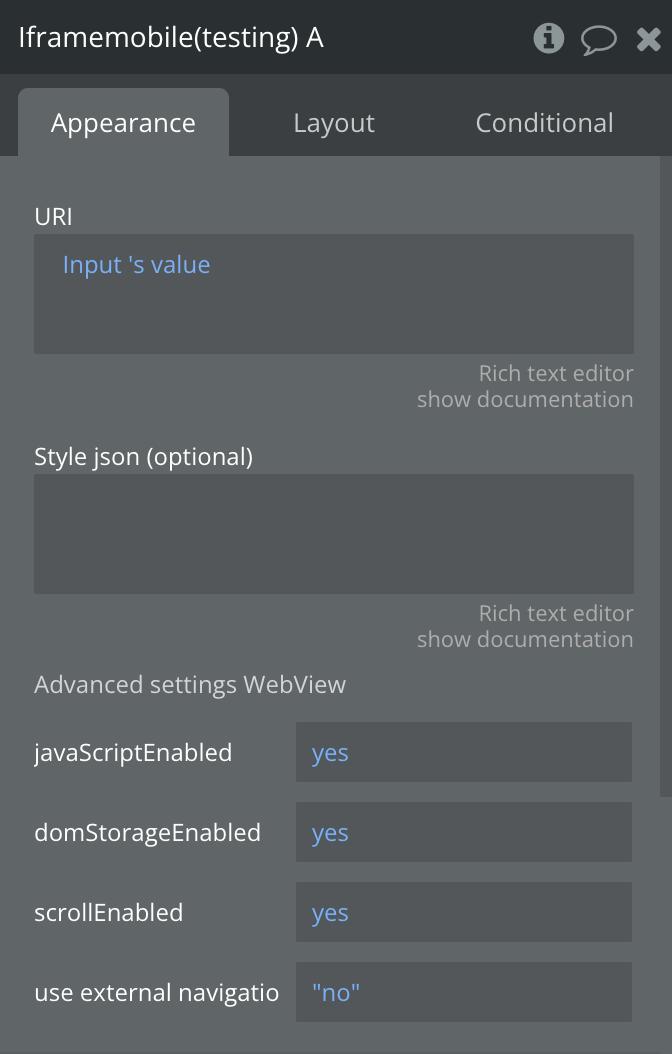
Task: Open the element info icon
Action: pyautogui.click(x=548, y=39)
